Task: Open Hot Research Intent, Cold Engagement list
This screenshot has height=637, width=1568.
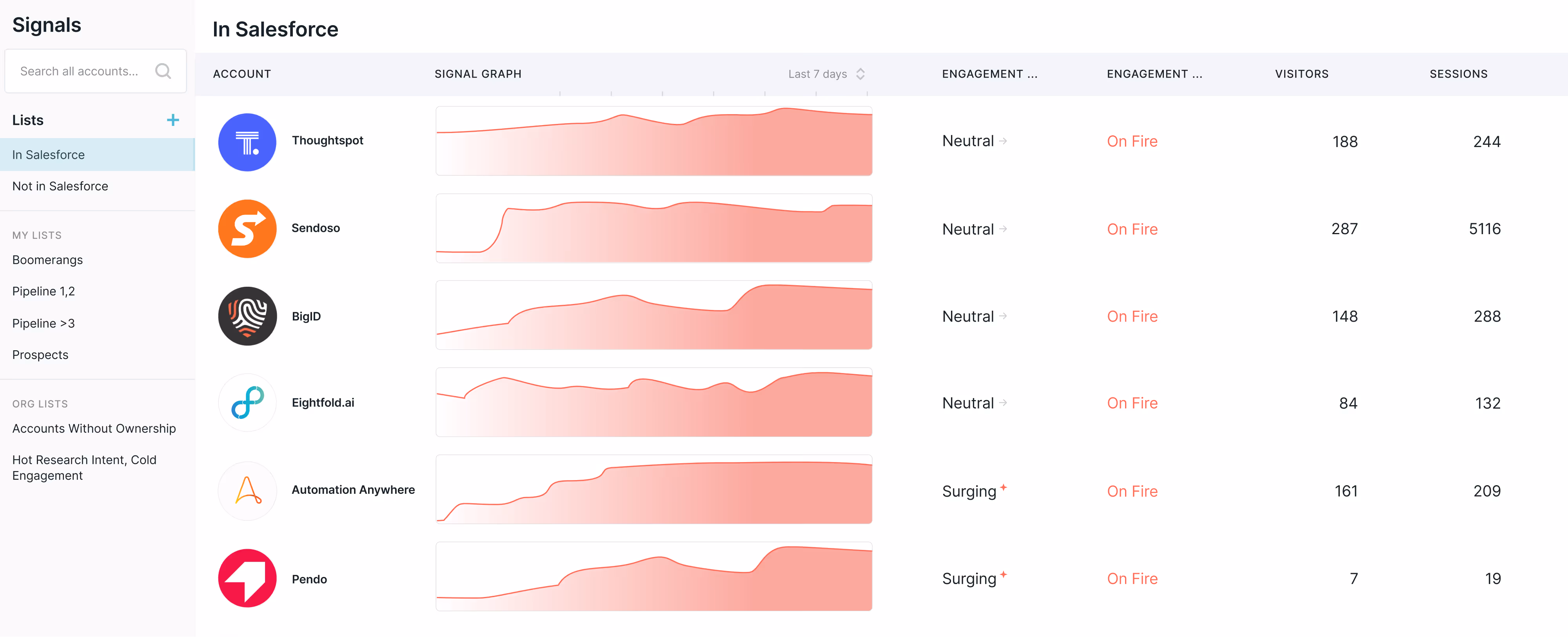Action: (x=84, y=468)
